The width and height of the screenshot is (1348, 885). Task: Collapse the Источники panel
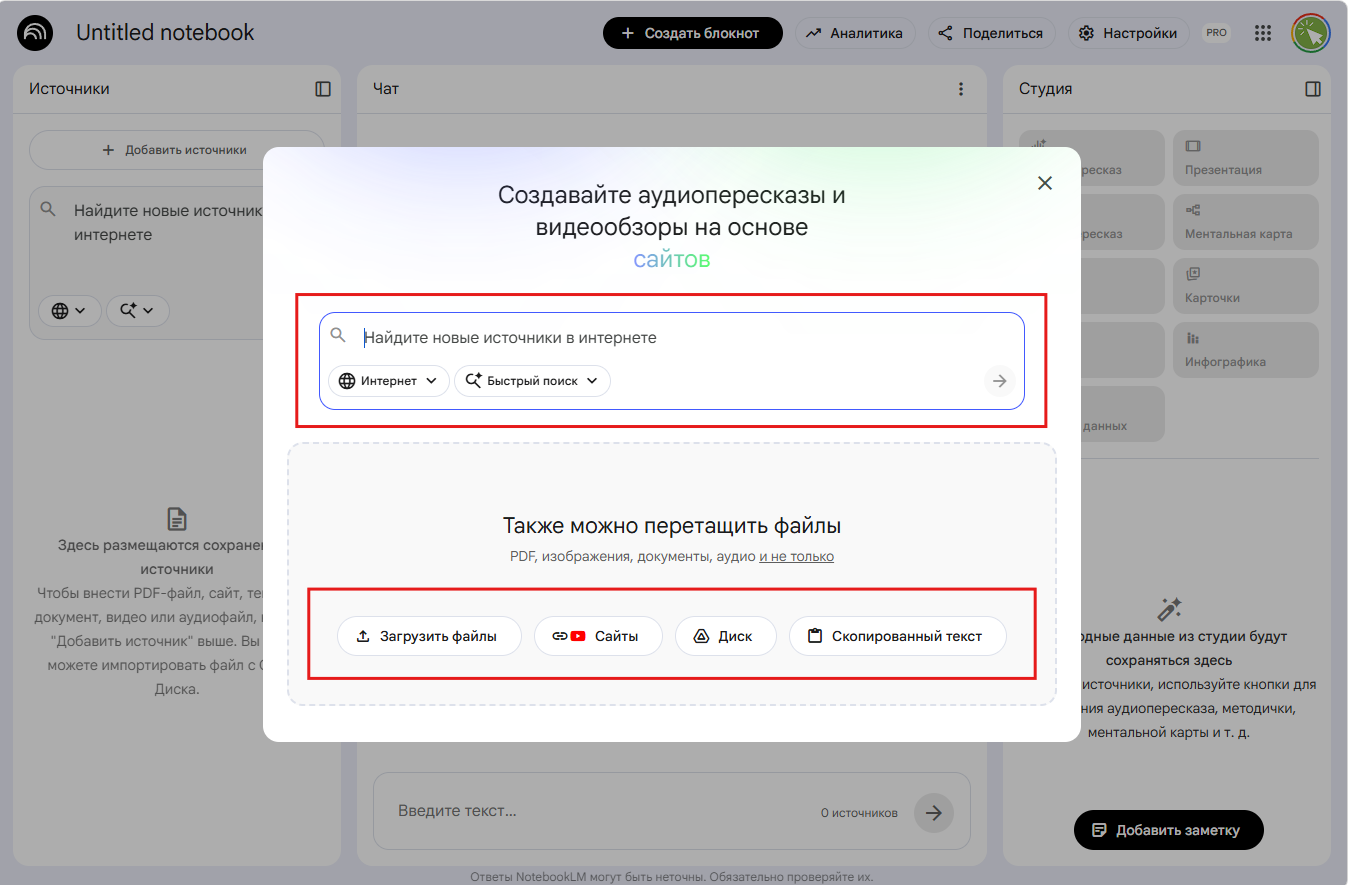click(323, 89)
